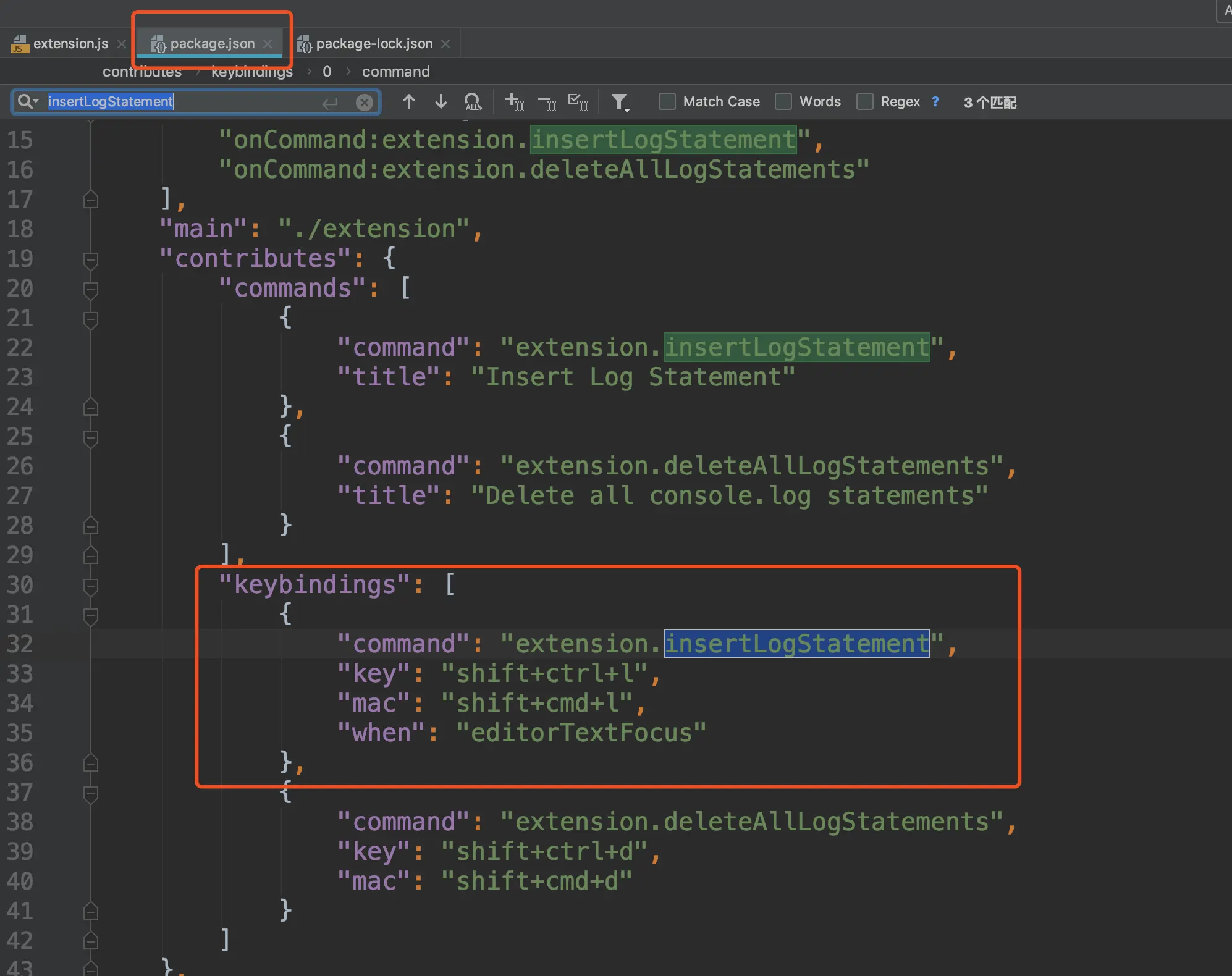Enable the Regex checkbox
The width and height of the screenshot is (1232, 976).
pos(865,101)
